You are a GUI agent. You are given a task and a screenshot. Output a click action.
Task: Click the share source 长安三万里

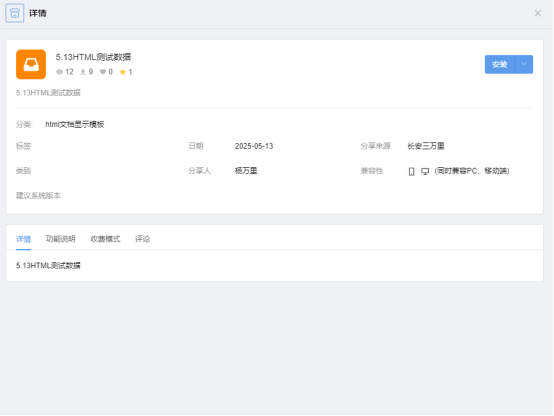tap(426, 146)
